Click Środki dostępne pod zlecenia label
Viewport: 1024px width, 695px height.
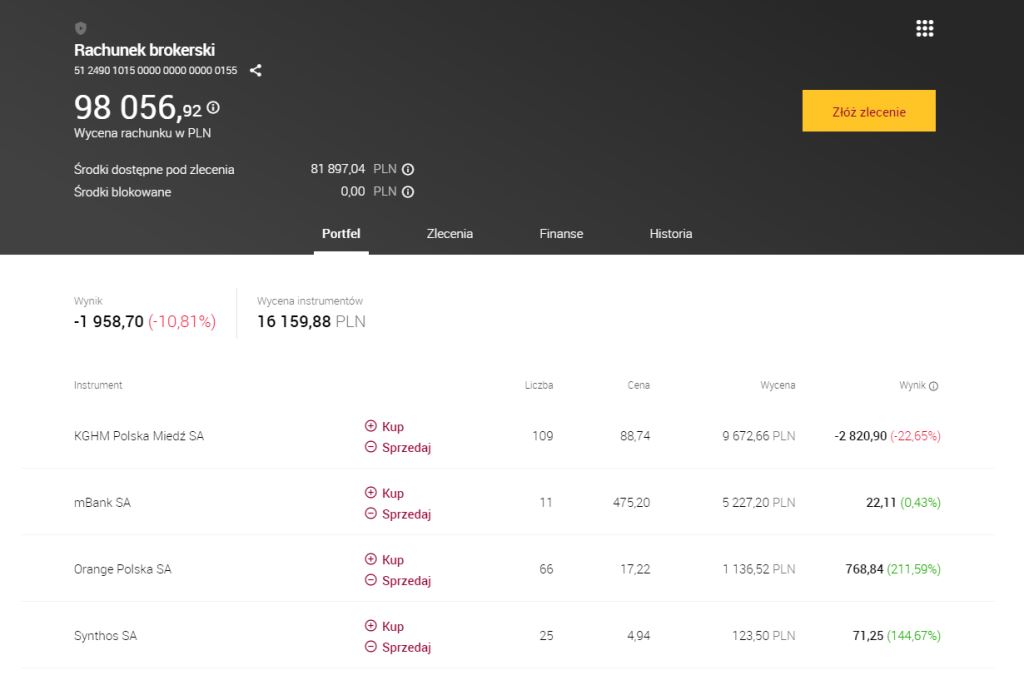[x=154, y=170]
